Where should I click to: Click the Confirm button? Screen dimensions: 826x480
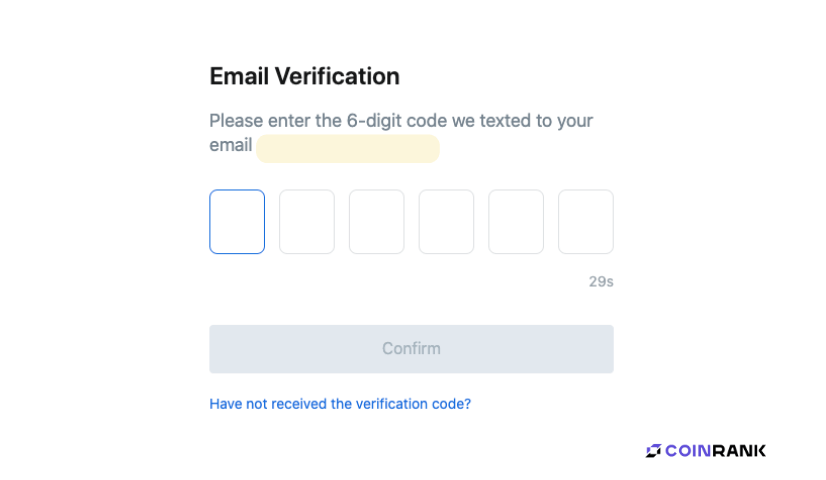click(x=411, y=349)
